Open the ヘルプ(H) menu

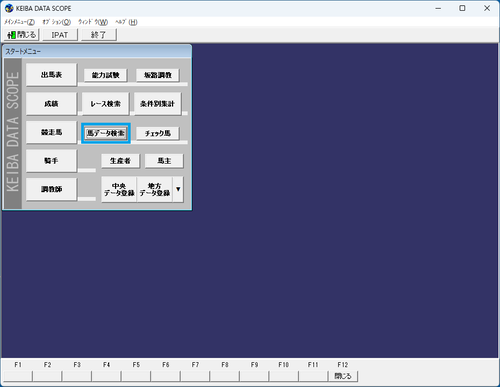(126, 22)
